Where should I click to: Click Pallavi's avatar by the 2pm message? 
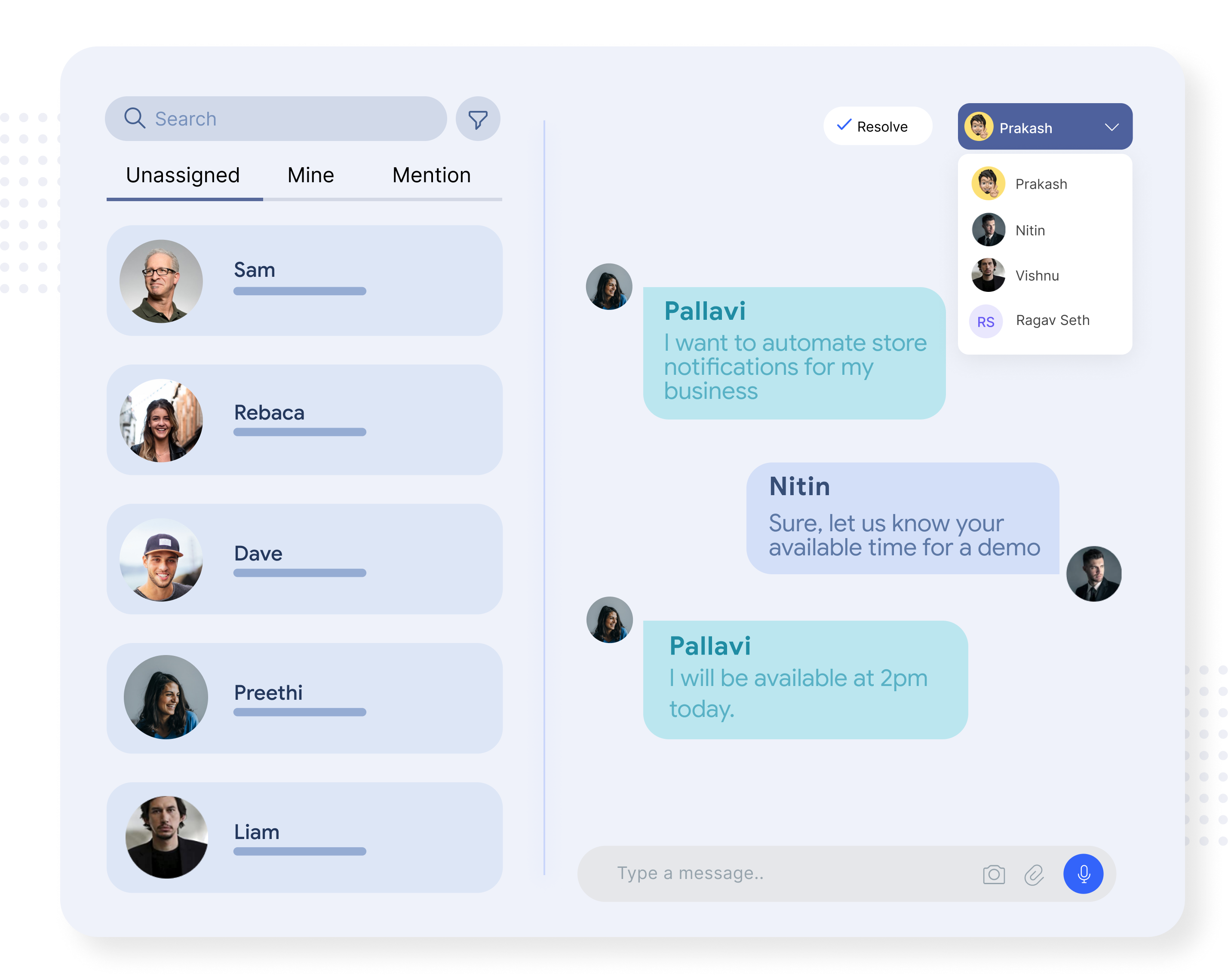[x=609, y=620]
